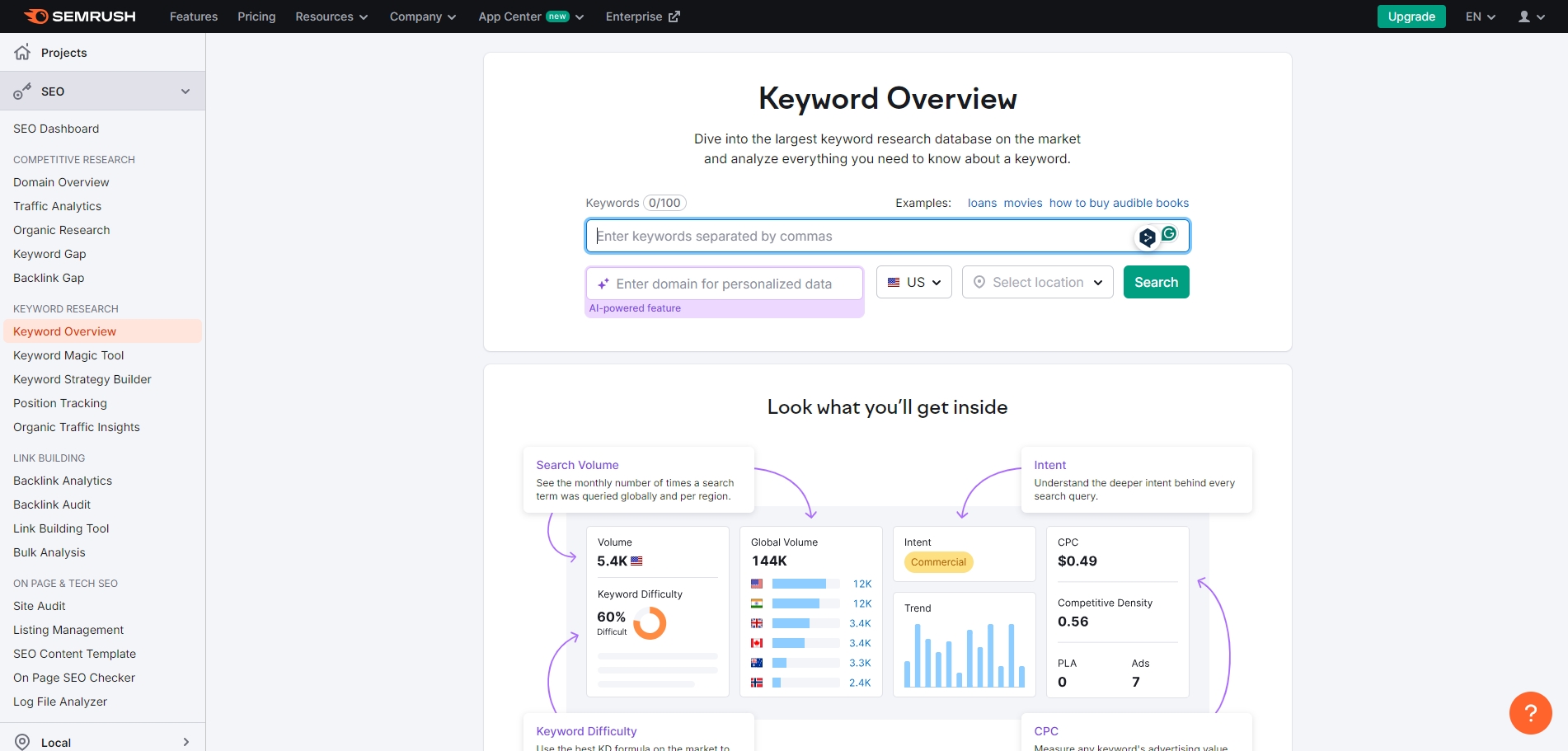Click the new badge next to App Center
The height and width of the screenshot is (751, 1568).
558,16
